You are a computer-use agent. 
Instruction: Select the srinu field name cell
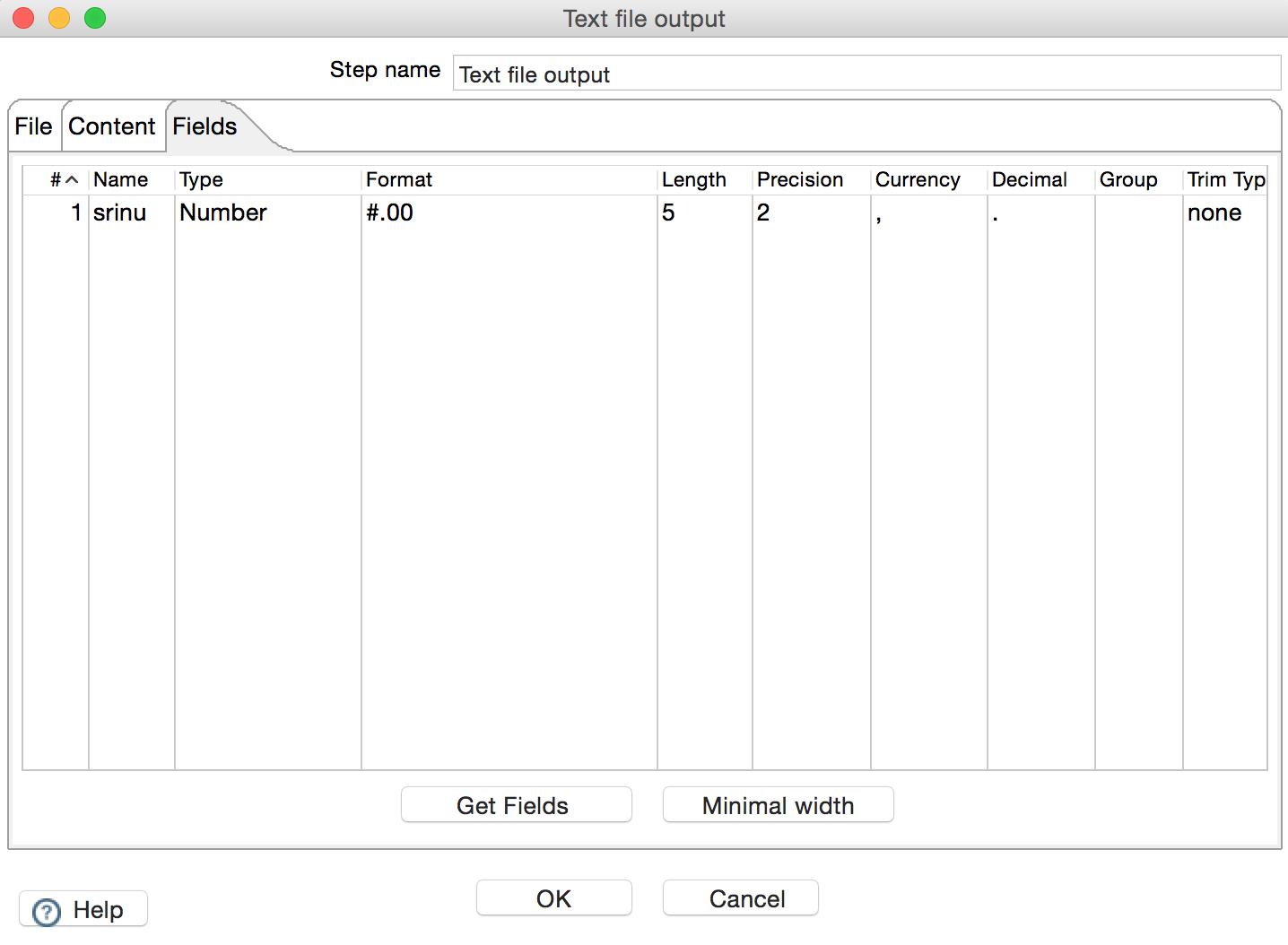point(131,212)
